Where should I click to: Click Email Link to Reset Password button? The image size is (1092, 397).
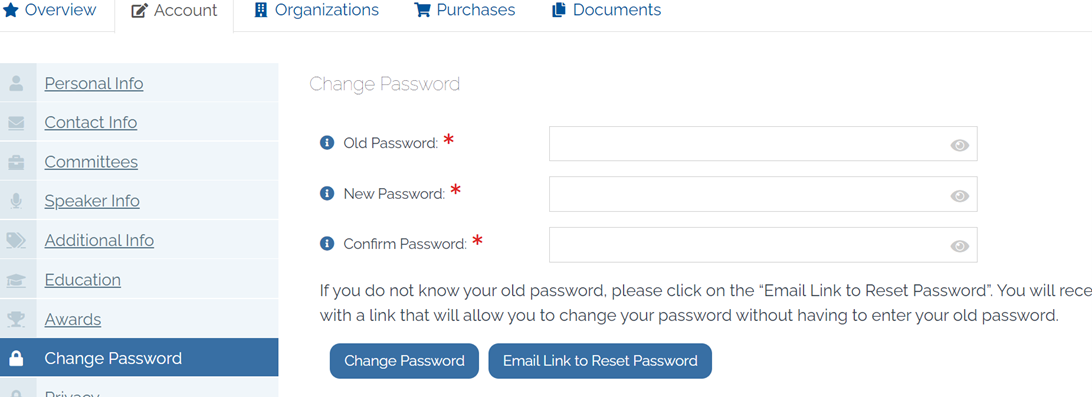click(x=600, y=361)
